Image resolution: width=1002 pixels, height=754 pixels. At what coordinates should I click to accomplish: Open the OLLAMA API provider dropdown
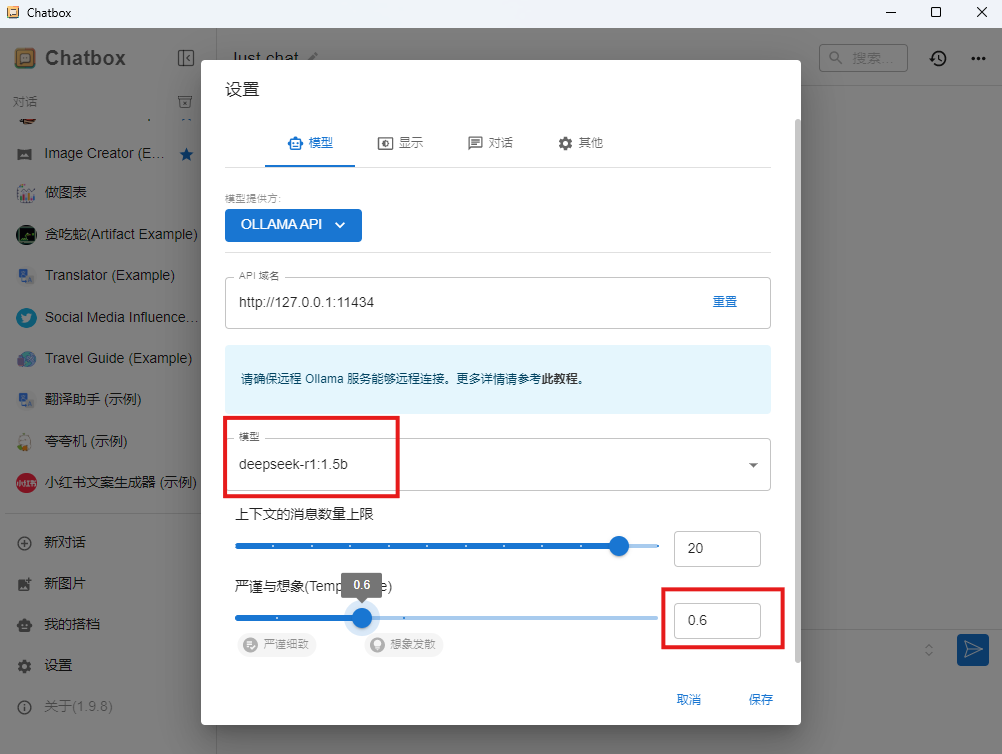[x=293, y=225]
